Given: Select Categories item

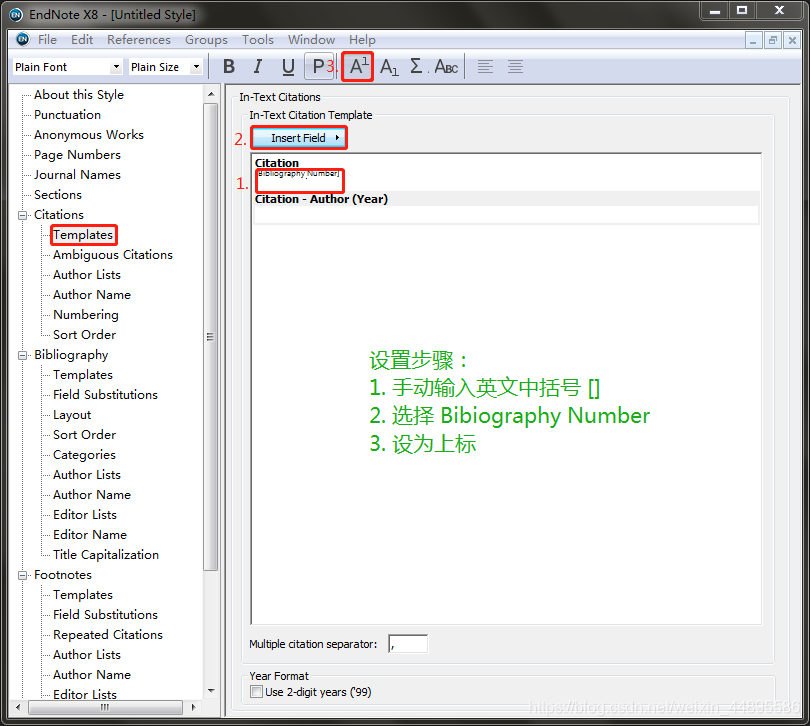Looking at the screenshot, I should pos(84,455).
